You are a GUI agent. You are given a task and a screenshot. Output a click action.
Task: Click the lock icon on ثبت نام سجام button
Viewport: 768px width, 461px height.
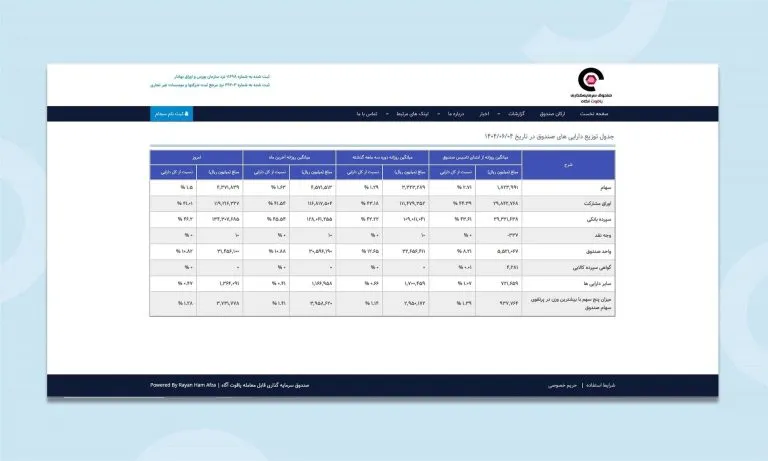(x=186, y=114)
